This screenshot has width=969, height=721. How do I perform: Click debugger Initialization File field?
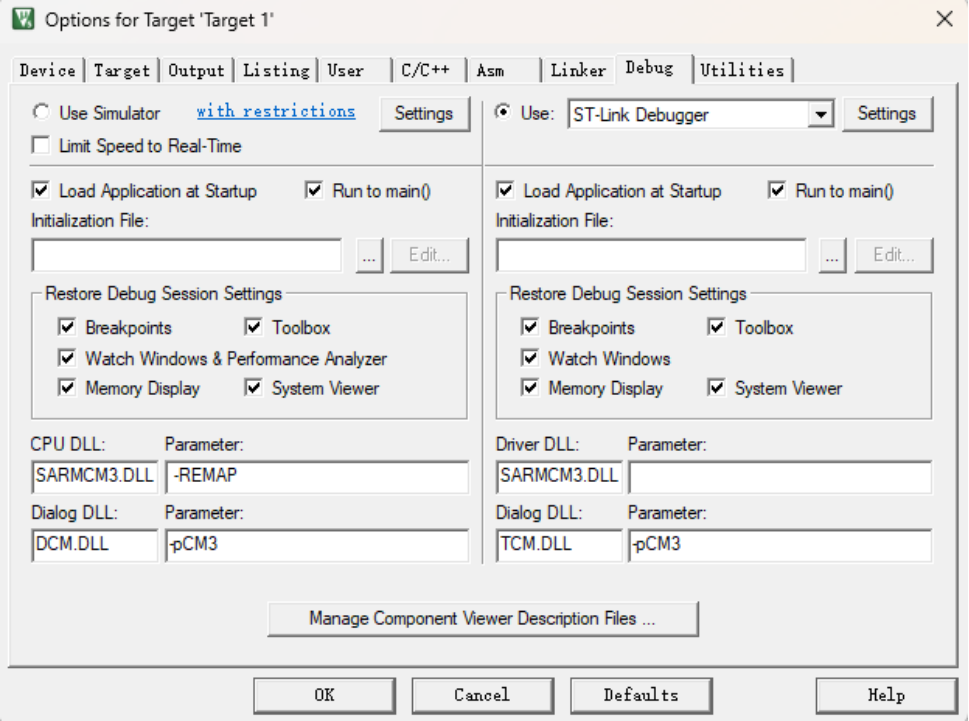click(651, 255)
